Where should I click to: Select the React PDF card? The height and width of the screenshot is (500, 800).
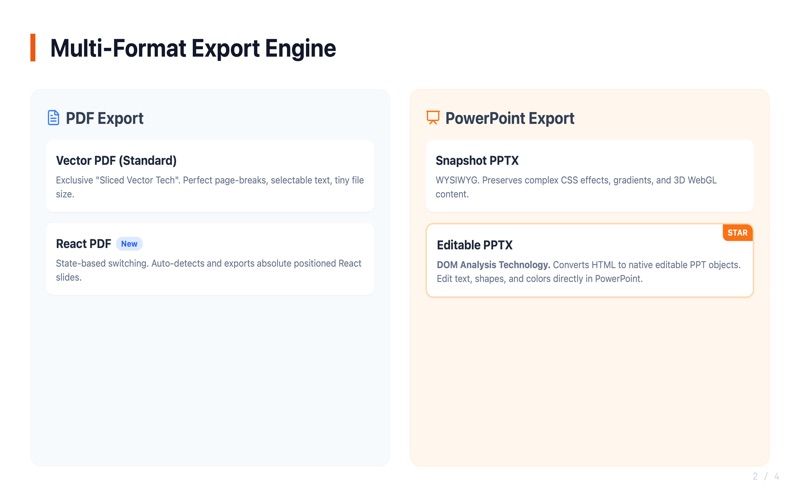pyautogui.click(x=210, y=259)
